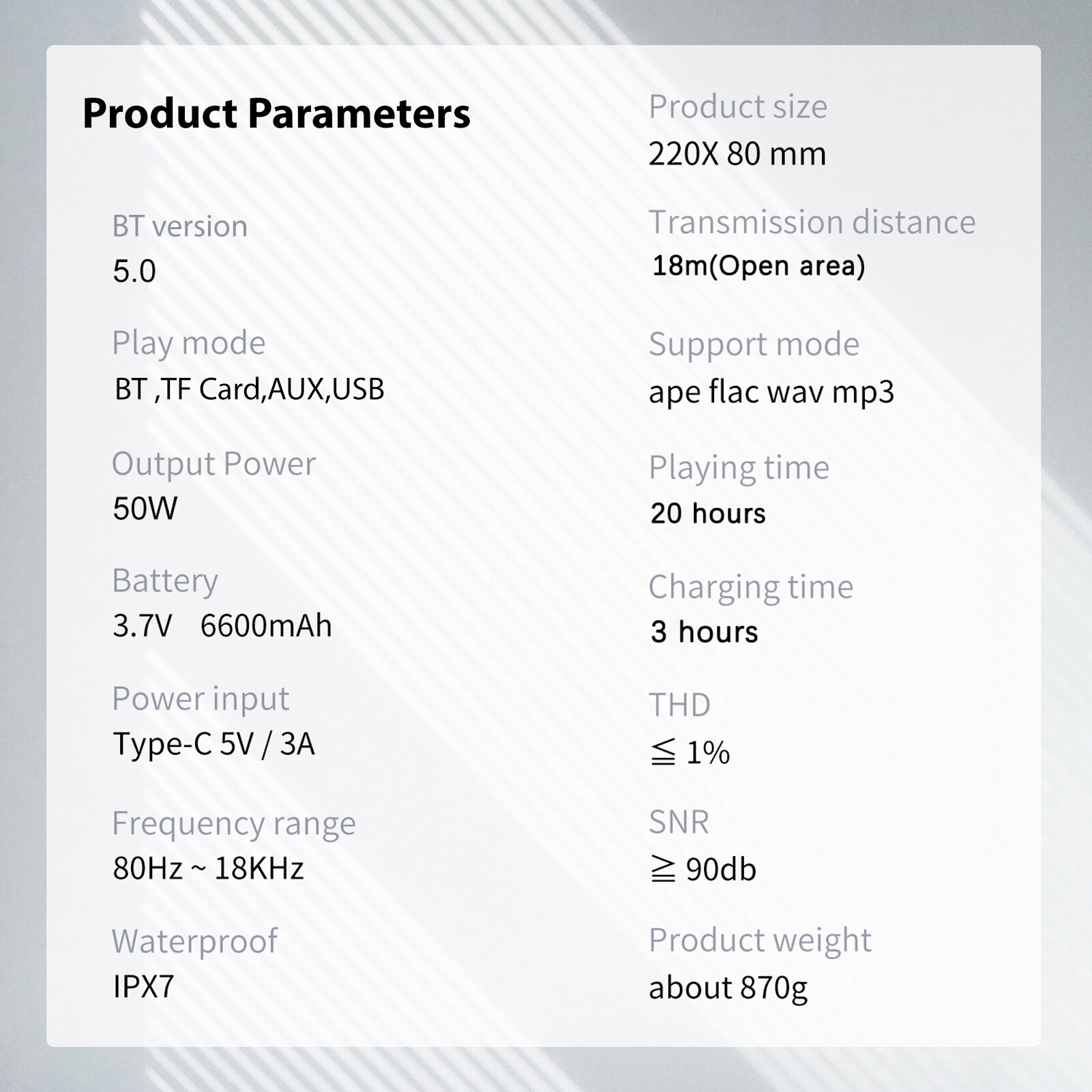Click the 220X 80 mm size value
The height and width of the screenshot is (1092, 1092).
(x=737, y=154)
